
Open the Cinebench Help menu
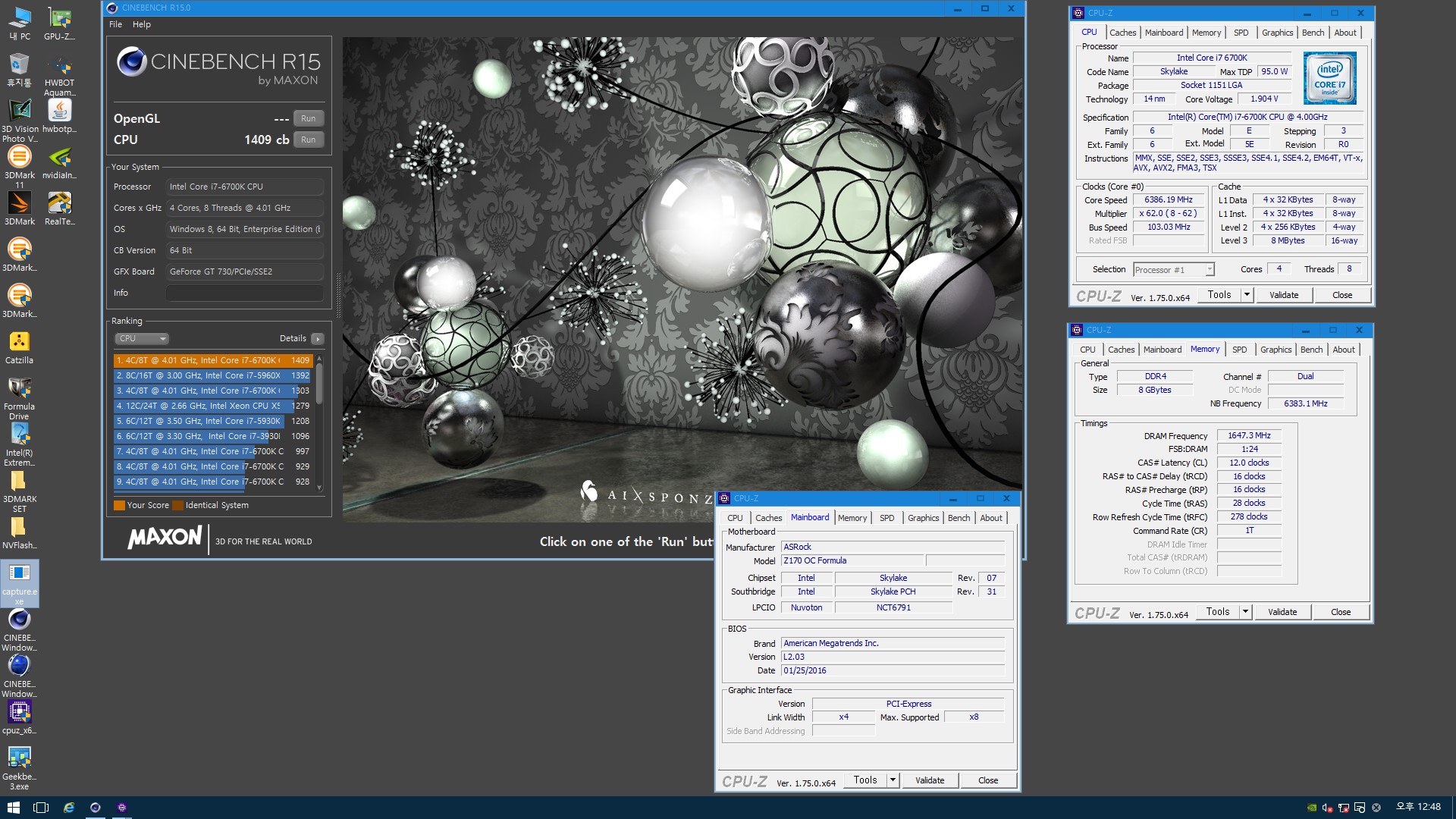[142, 24]
